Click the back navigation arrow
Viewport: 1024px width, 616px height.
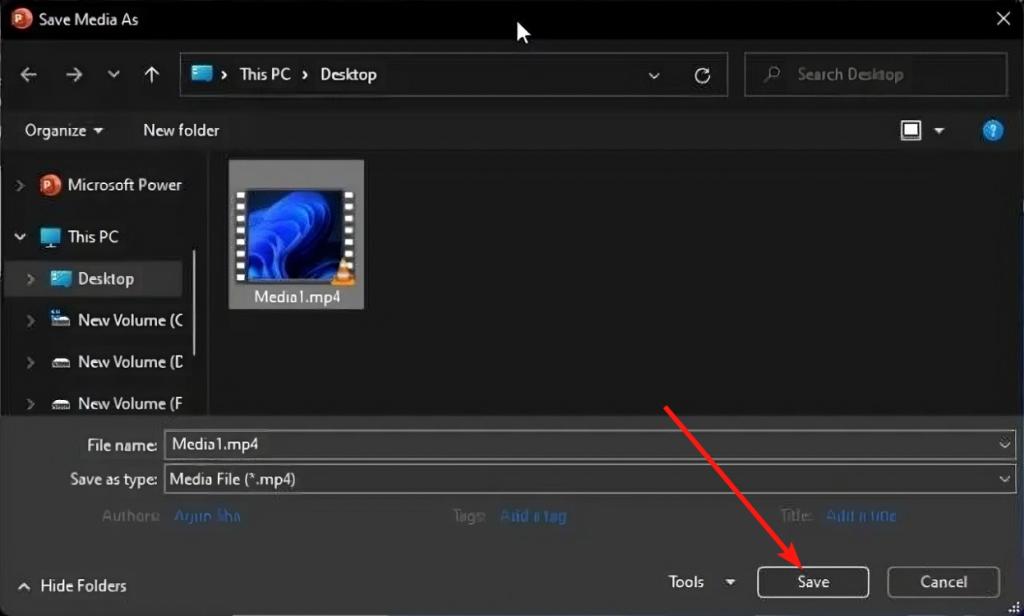coord(28,74)
